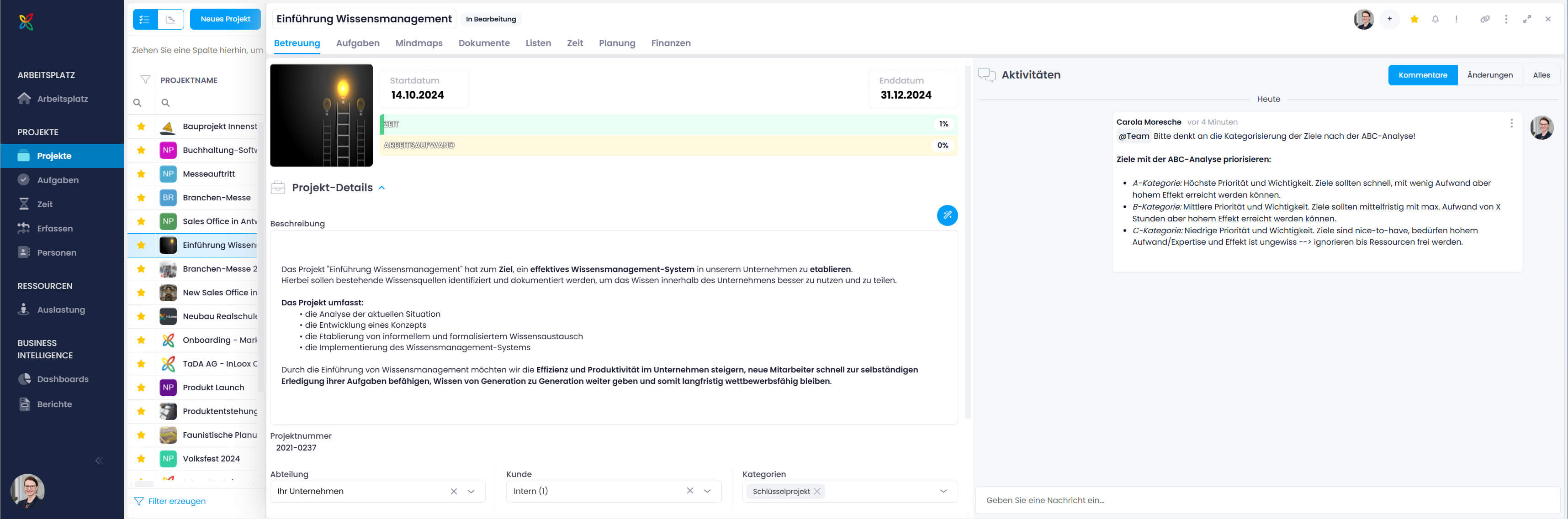This screenshot has width=1568, height=519.
Task: Clear the Kunde field value
Action: pos(689,491)
